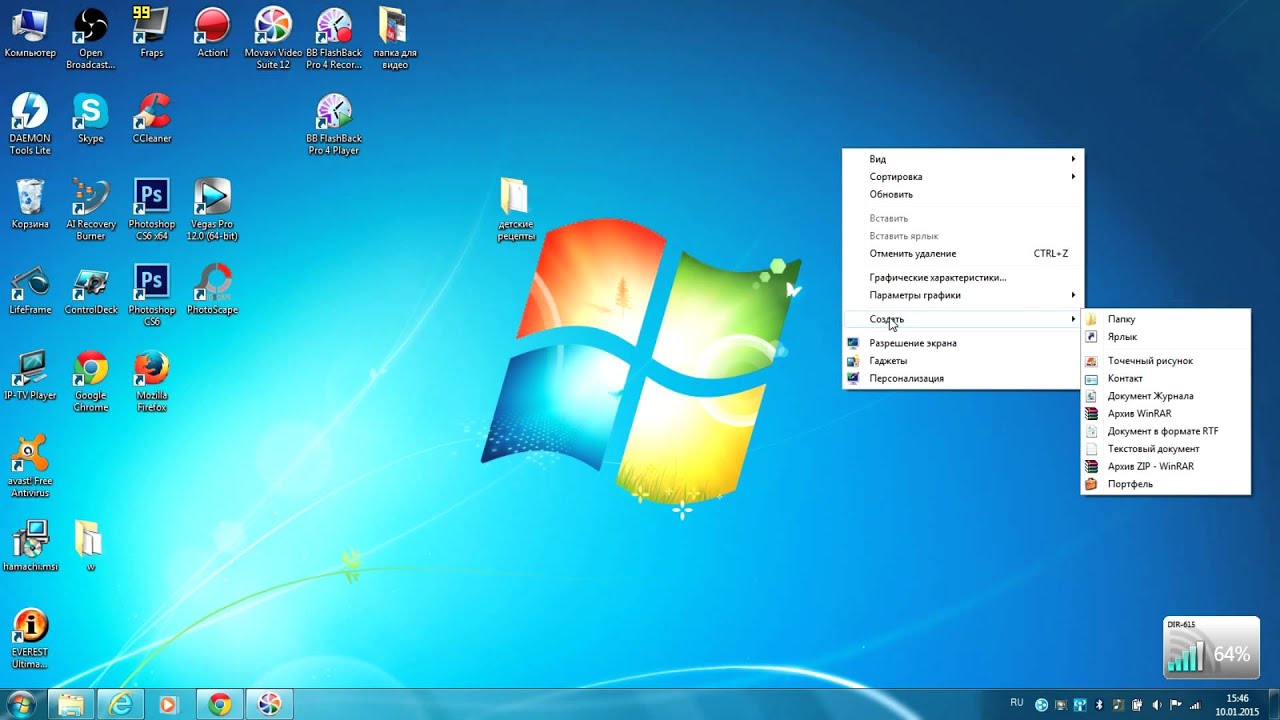The width and height of the screenshot is (1280, 720).
Task: Click the Show desktop strip
Action: [1273, 705]
